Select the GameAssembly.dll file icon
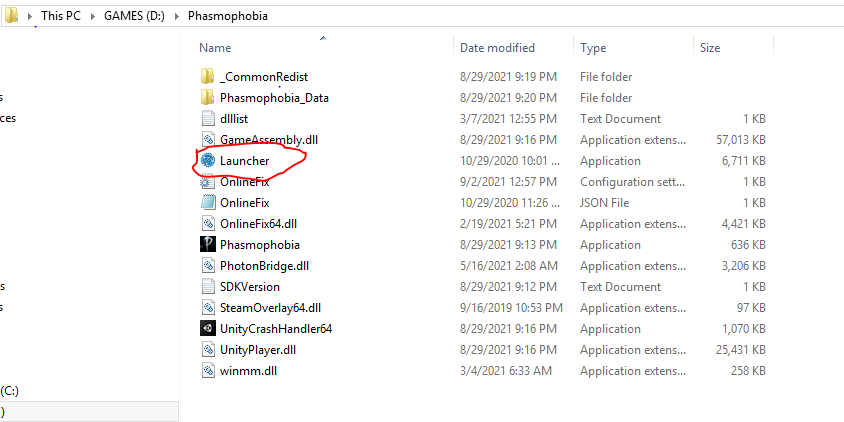Image resolution: width=844 pixels, height=422 pixels. click(208, 140)
